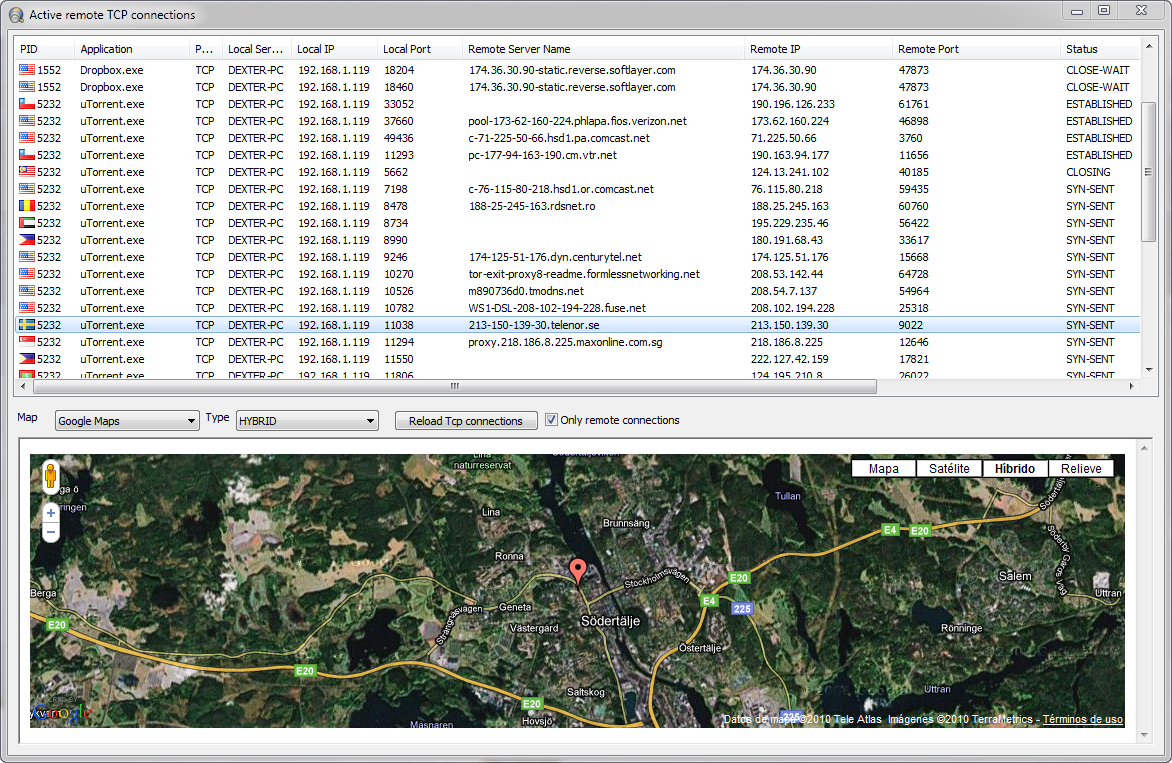Image resolution: width=1172 pixels, height=763 pixels.
Task: Toggle Only remote connections checkbox
Action: point(551,420)
